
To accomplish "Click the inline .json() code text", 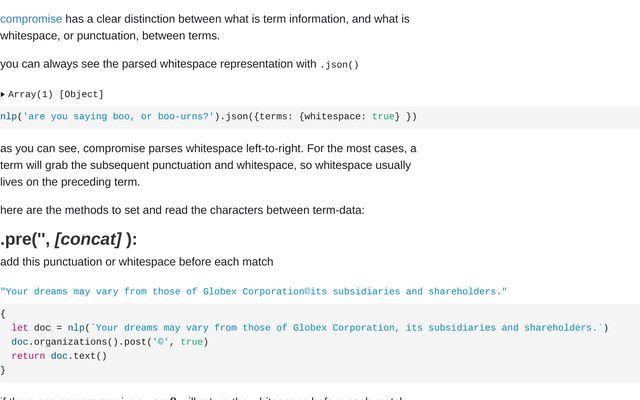I will tap(340, 64).
